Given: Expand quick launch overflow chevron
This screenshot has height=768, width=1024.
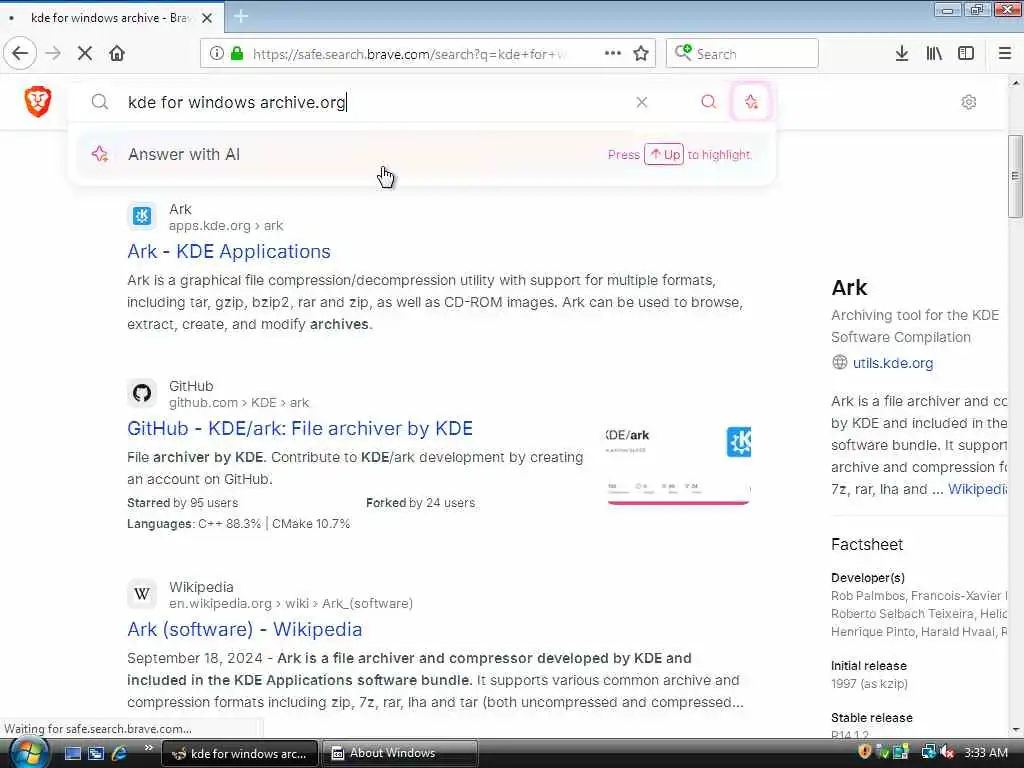Looking at the screenshot, I should (149, 748).
